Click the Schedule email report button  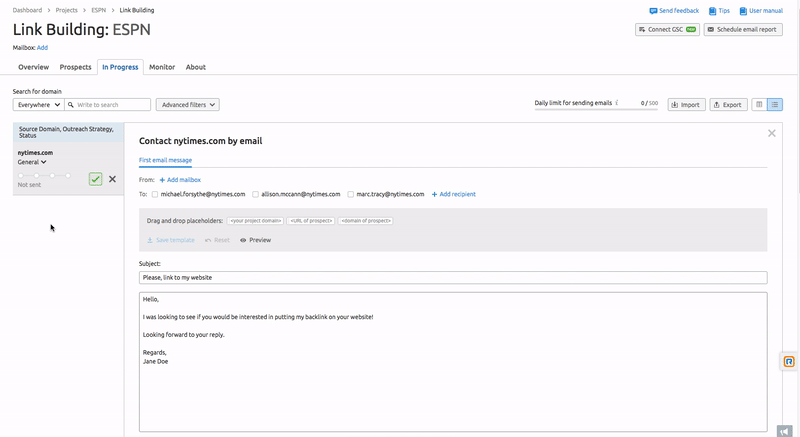(x=743, y=30)
